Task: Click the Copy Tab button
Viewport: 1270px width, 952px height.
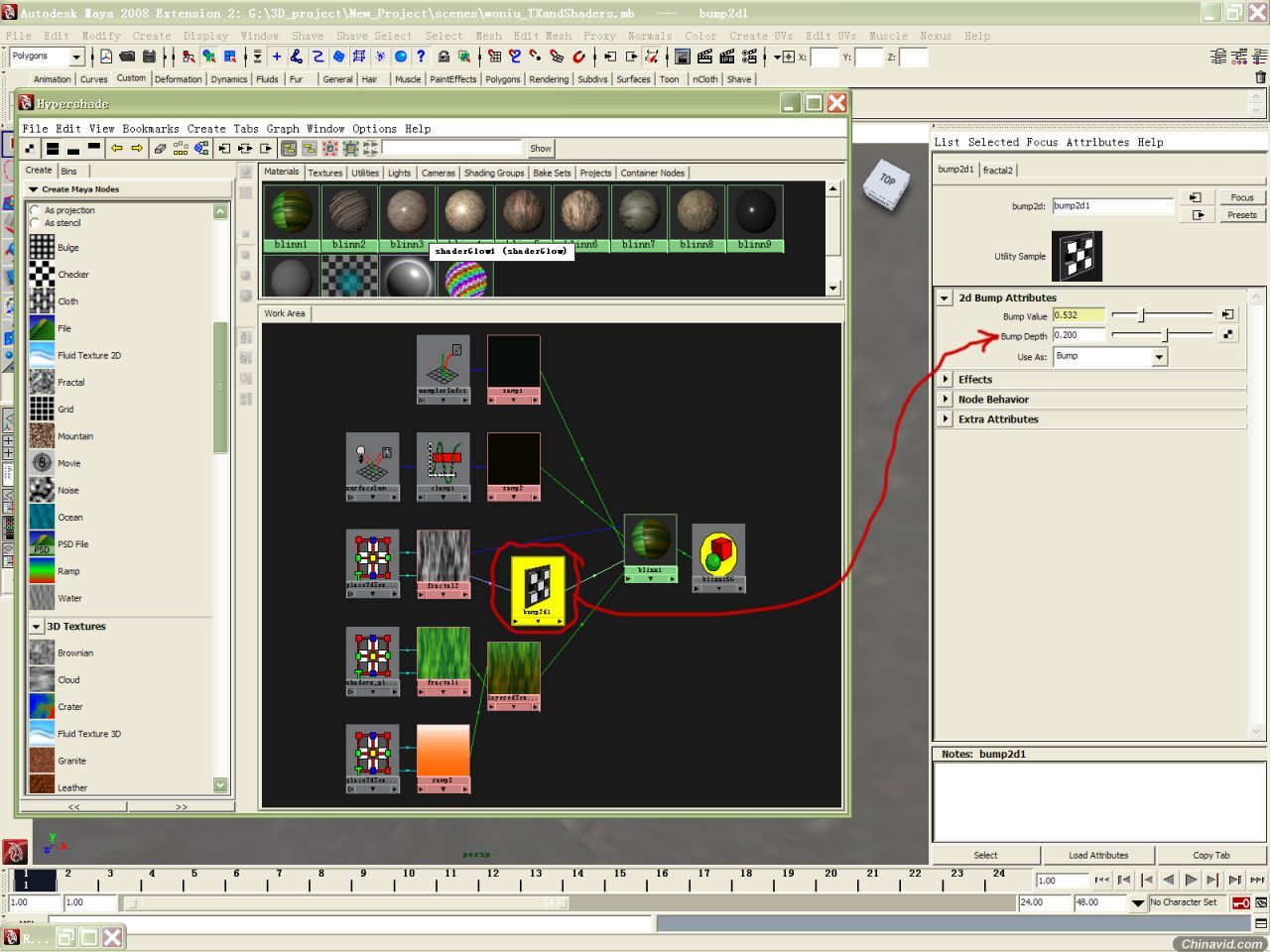Action: (1211, 855)
